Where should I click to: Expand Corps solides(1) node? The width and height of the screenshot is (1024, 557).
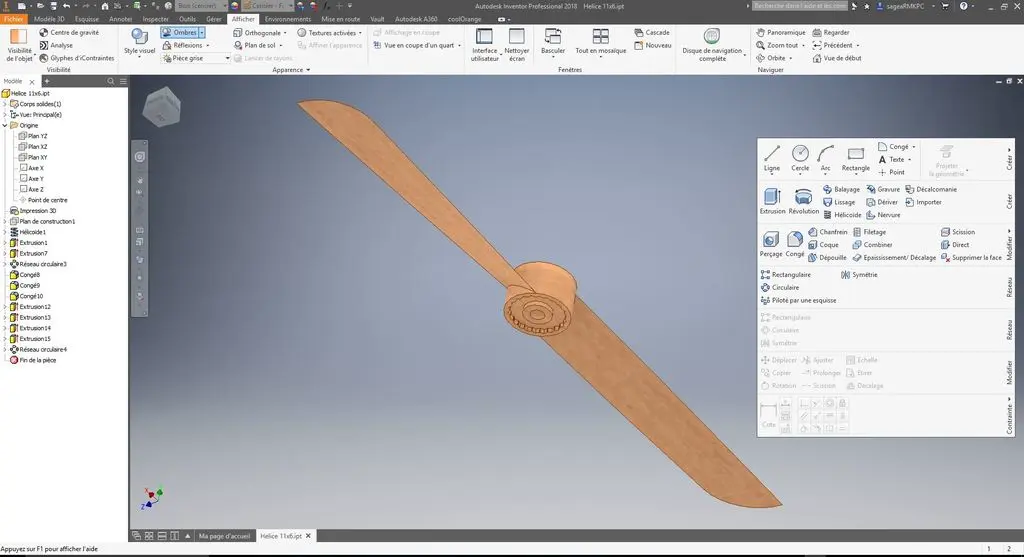[5, 104]
